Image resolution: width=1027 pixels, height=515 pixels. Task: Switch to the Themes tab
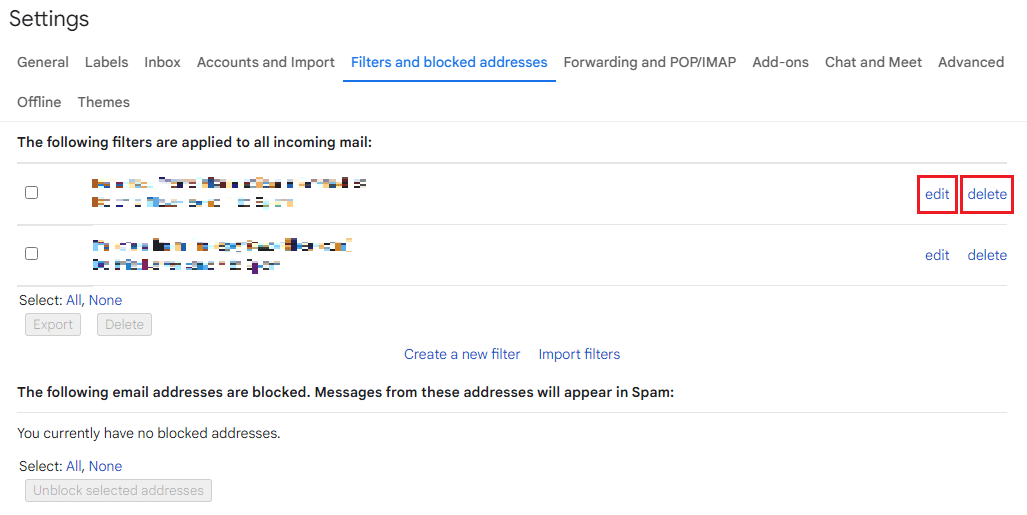coord(103,102)
